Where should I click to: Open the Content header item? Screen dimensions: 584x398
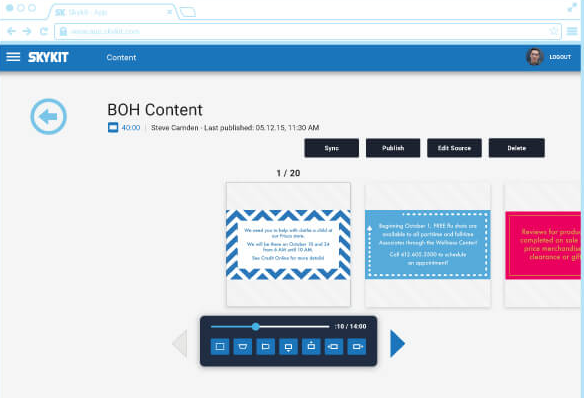point(121,57)
